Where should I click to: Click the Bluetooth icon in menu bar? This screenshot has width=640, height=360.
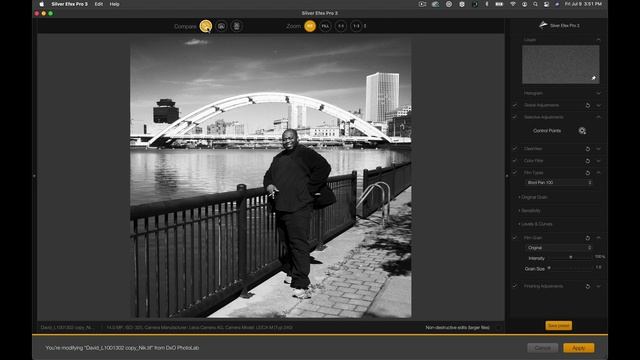tap(487, 4)
